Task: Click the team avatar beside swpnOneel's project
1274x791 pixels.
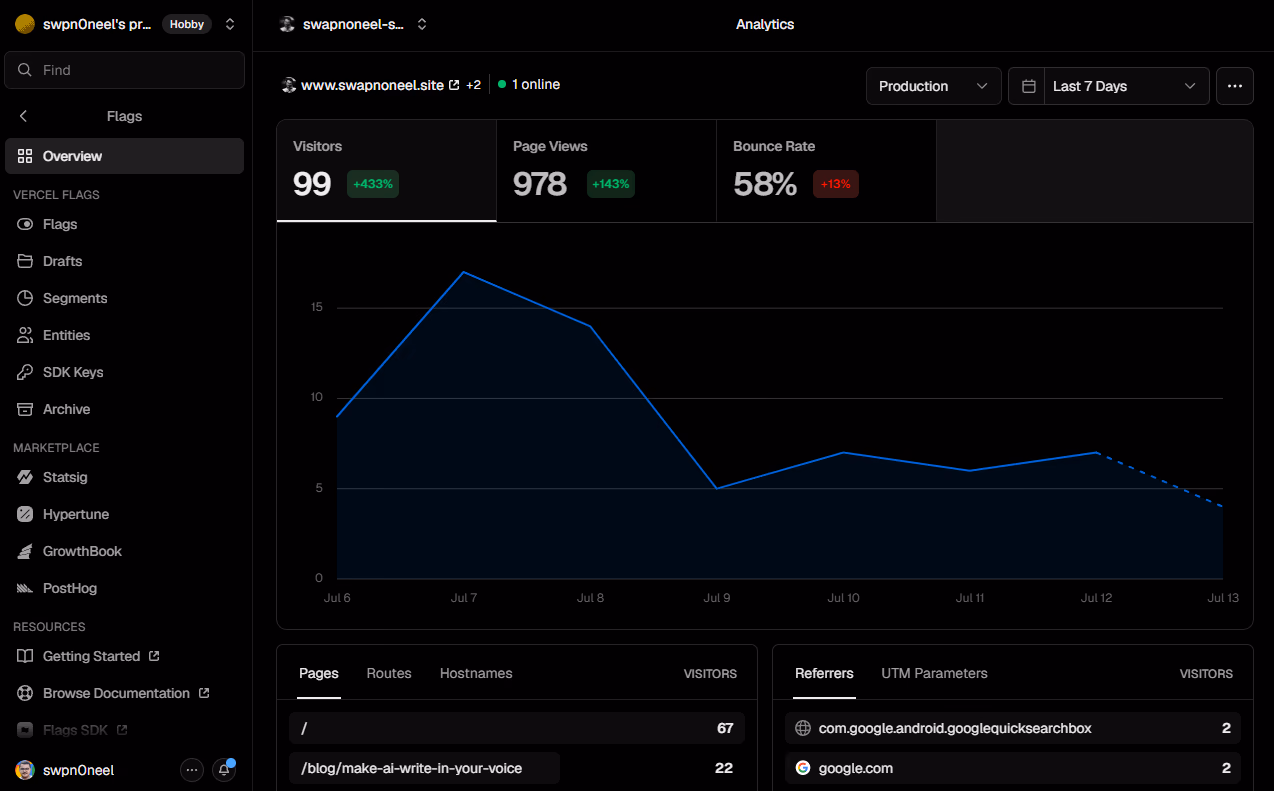Action: (25, 24)
